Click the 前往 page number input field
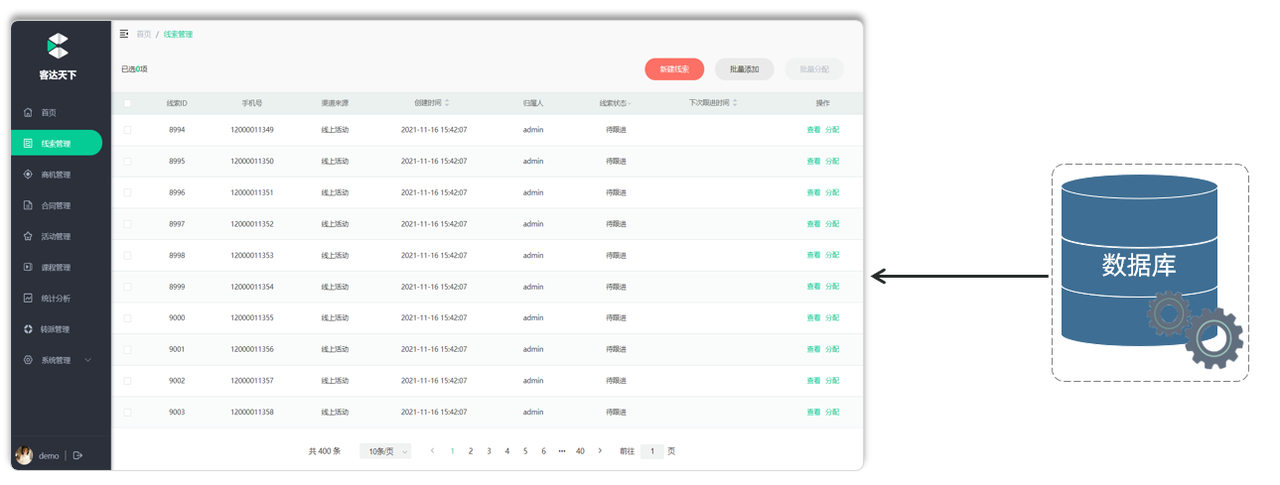This screenshot has height=485, width=1280. point(652,451)
